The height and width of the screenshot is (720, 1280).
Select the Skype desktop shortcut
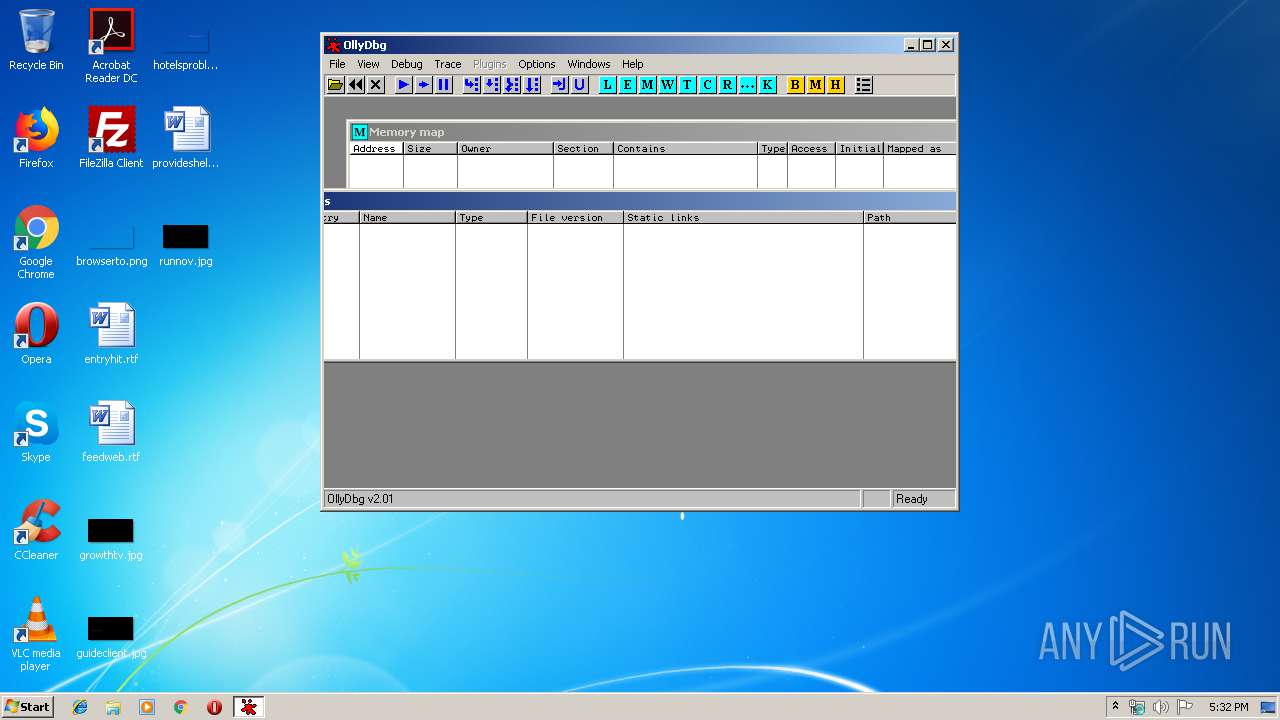[x=36, y=432]
